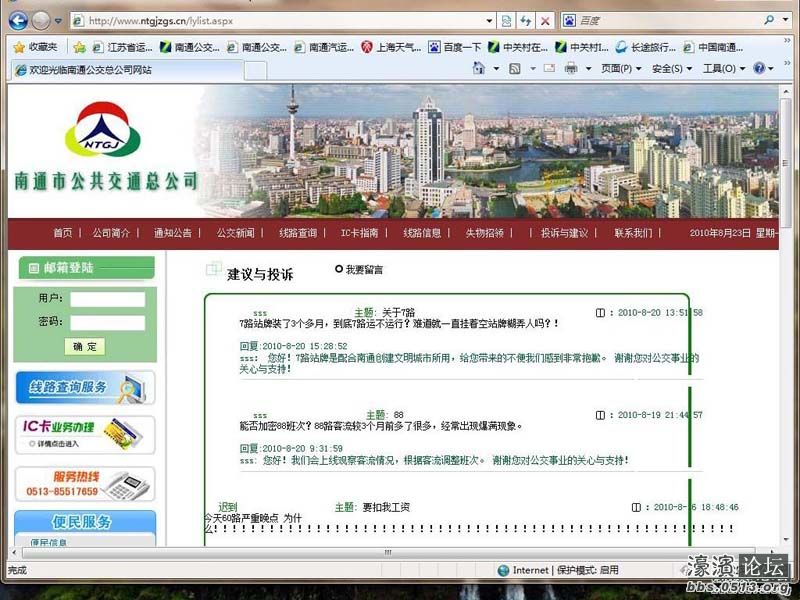Screen dimensions: 800x600
Task: Click the 用户 username input field
Action: pyautogui.click(x=107, y=299)
